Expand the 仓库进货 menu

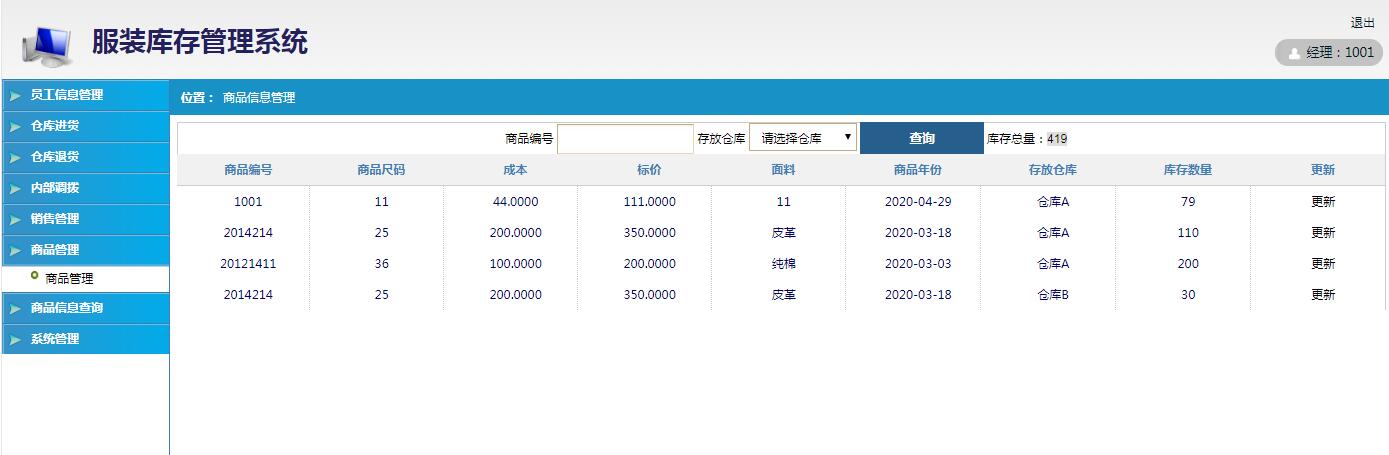point(85,126)
